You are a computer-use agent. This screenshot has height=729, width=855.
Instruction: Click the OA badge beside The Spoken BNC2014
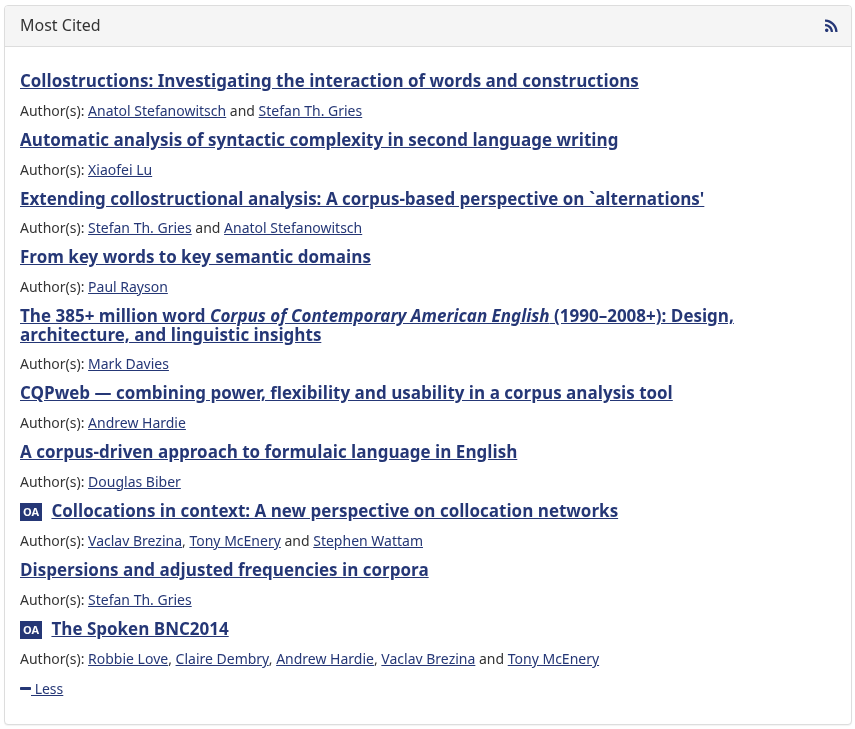(x=31, y=630)
